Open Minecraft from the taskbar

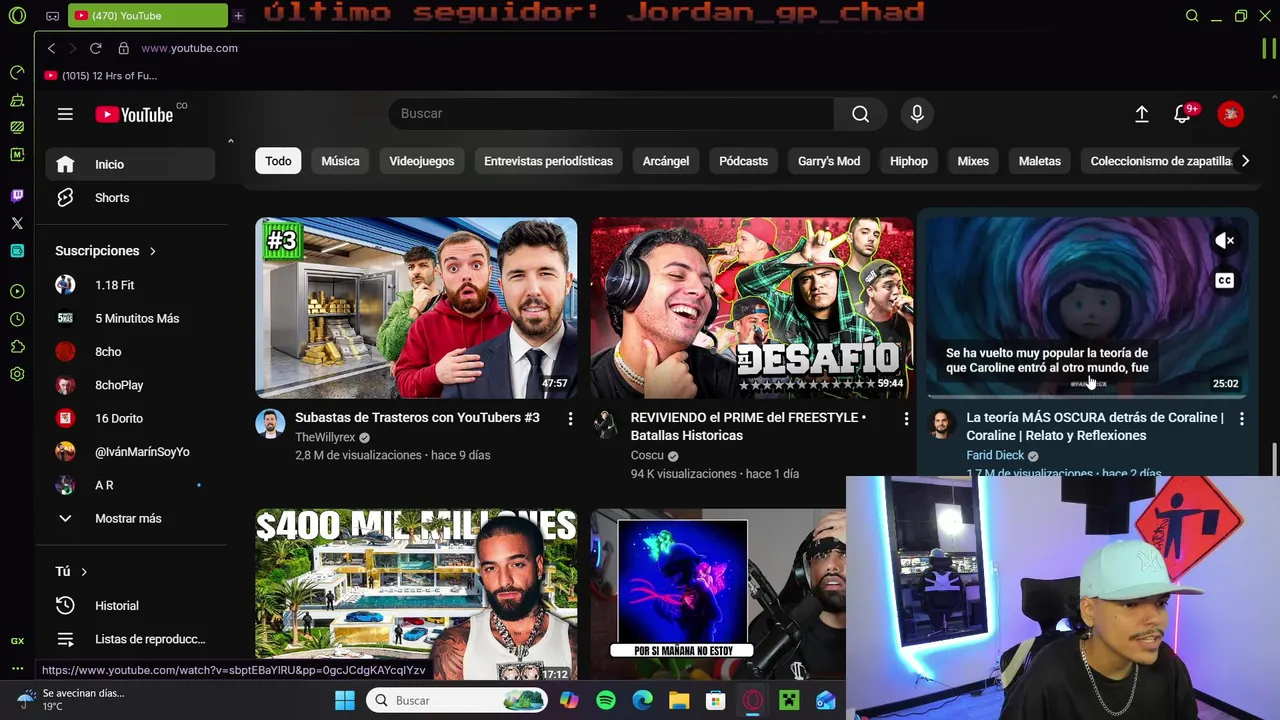pyautogui.click(x=789, y=701)
